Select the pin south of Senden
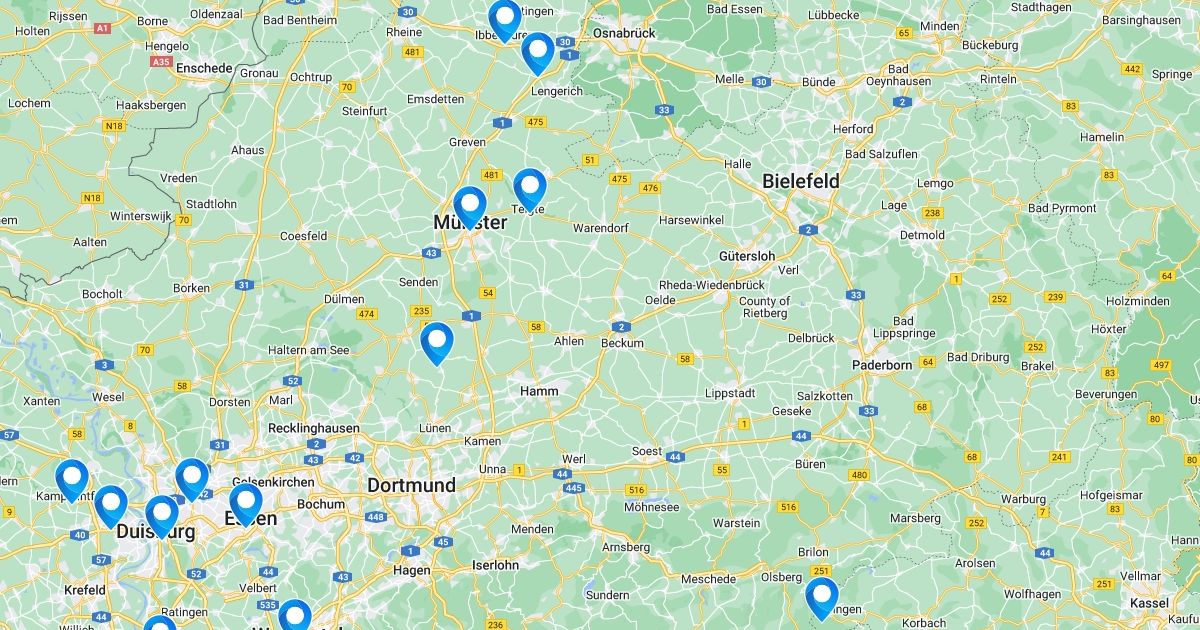This screenshot has width=1200, height=630. 437,344
